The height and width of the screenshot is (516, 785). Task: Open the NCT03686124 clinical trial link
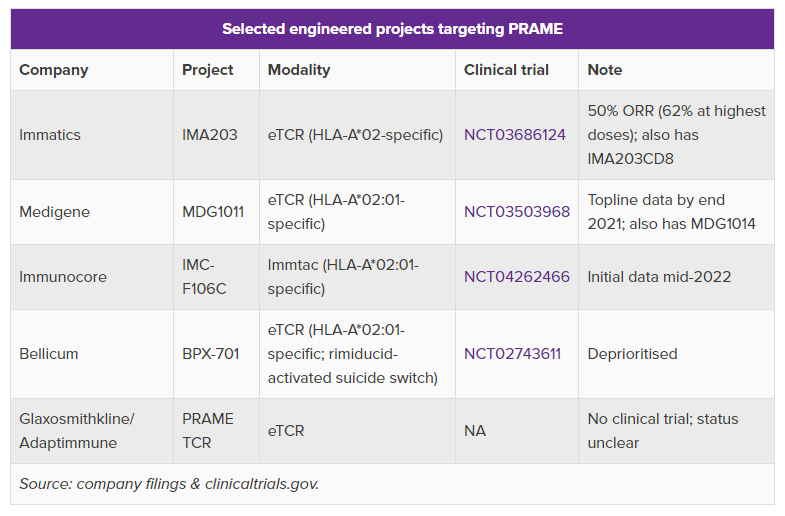pyautogui.click(x=515, y=135)
